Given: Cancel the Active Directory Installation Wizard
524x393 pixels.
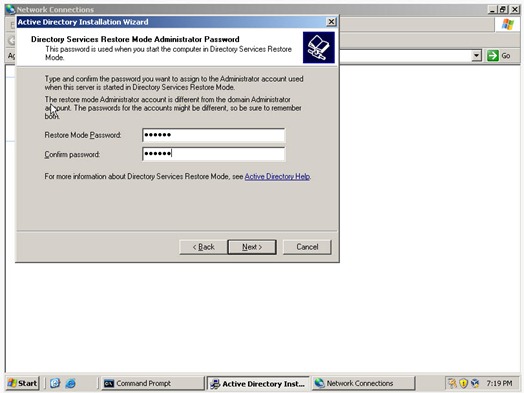Looking at the screenshot, I should [307, 247].
